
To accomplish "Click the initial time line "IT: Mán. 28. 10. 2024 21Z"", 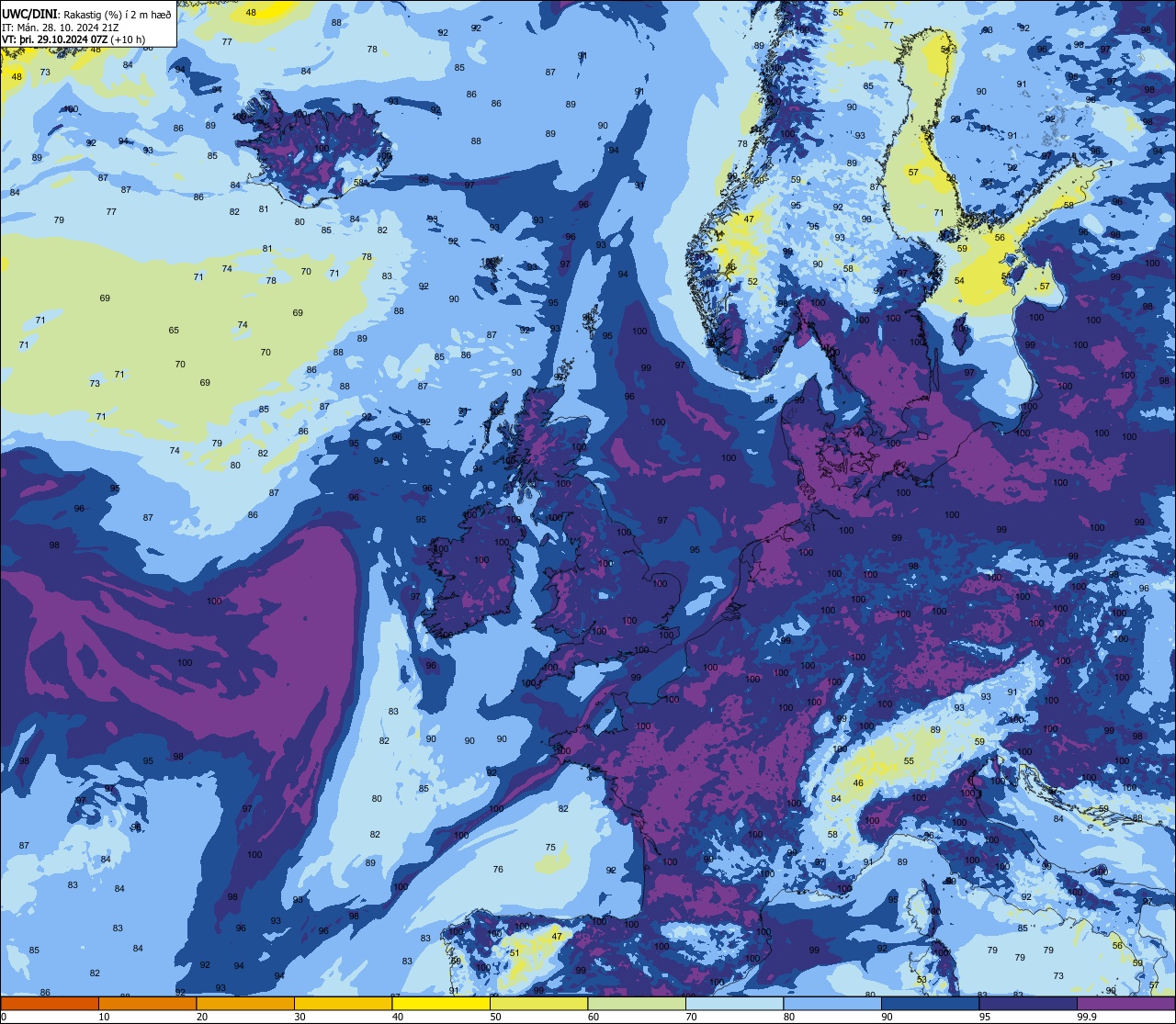I will 61,27.
